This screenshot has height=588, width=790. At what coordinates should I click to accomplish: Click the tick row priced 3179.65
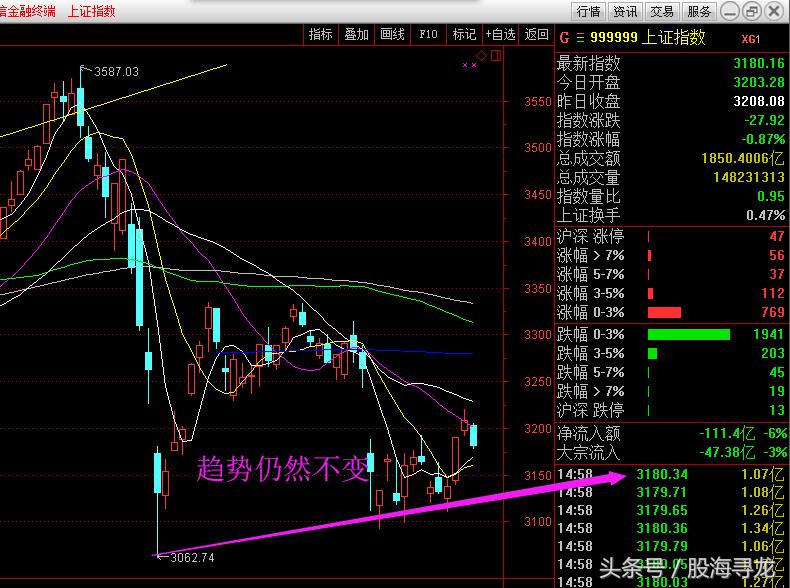click(x=671, y=510)
